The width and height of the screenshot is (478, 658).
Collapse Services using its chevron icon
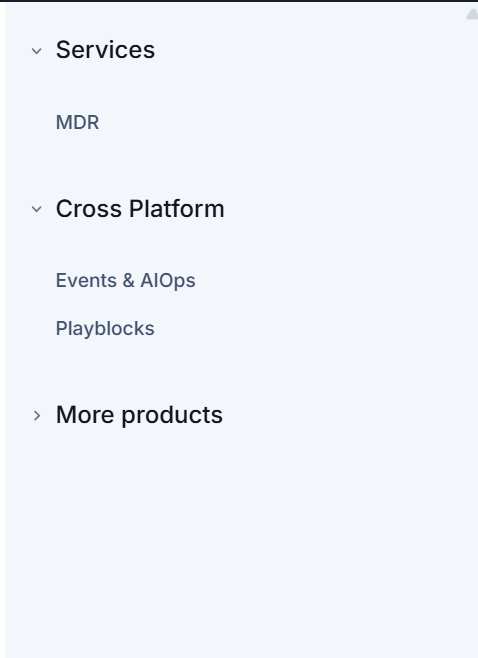37,51
